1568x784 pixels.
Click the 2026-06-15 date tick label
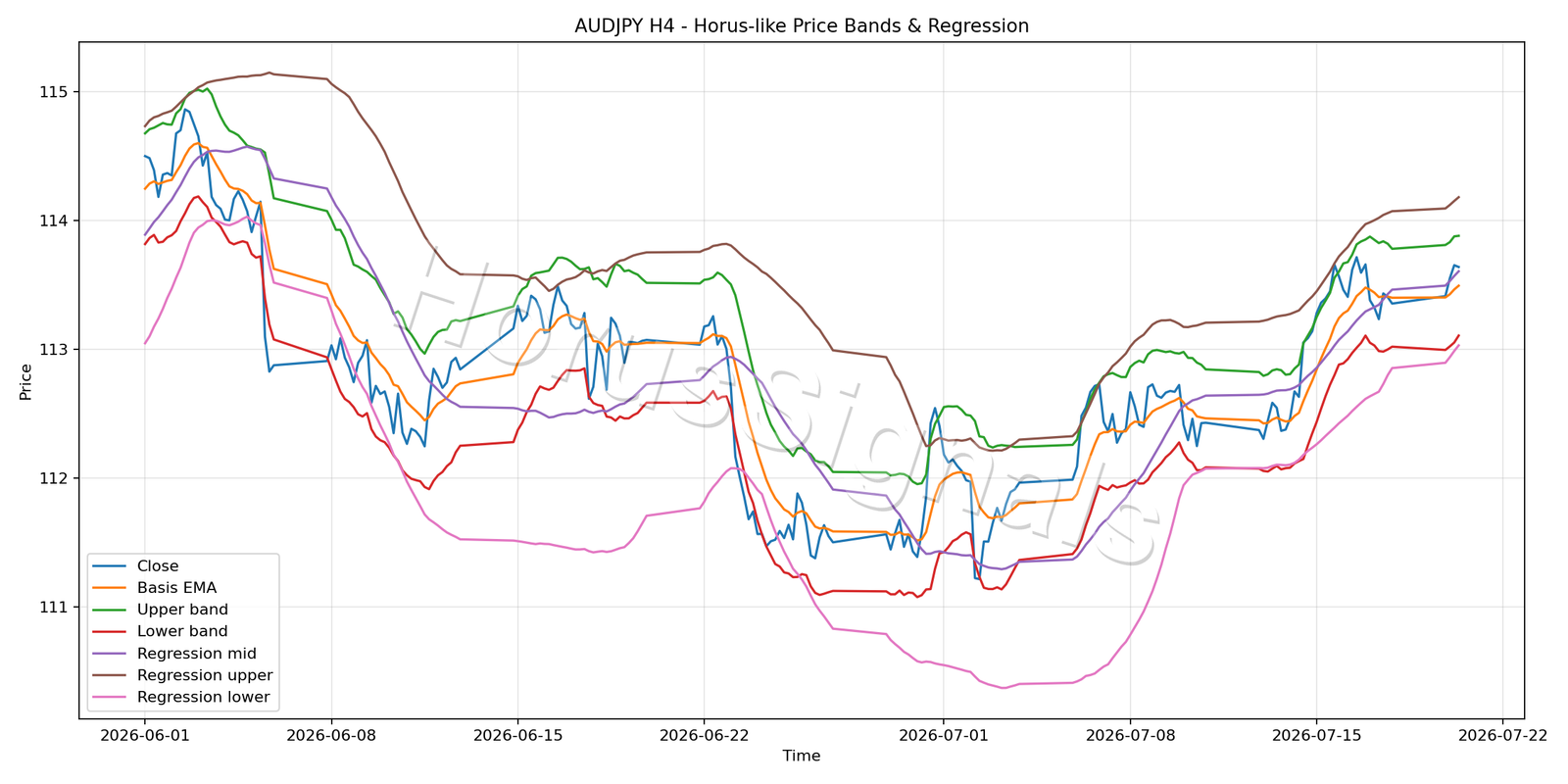[x=517, y=735]
